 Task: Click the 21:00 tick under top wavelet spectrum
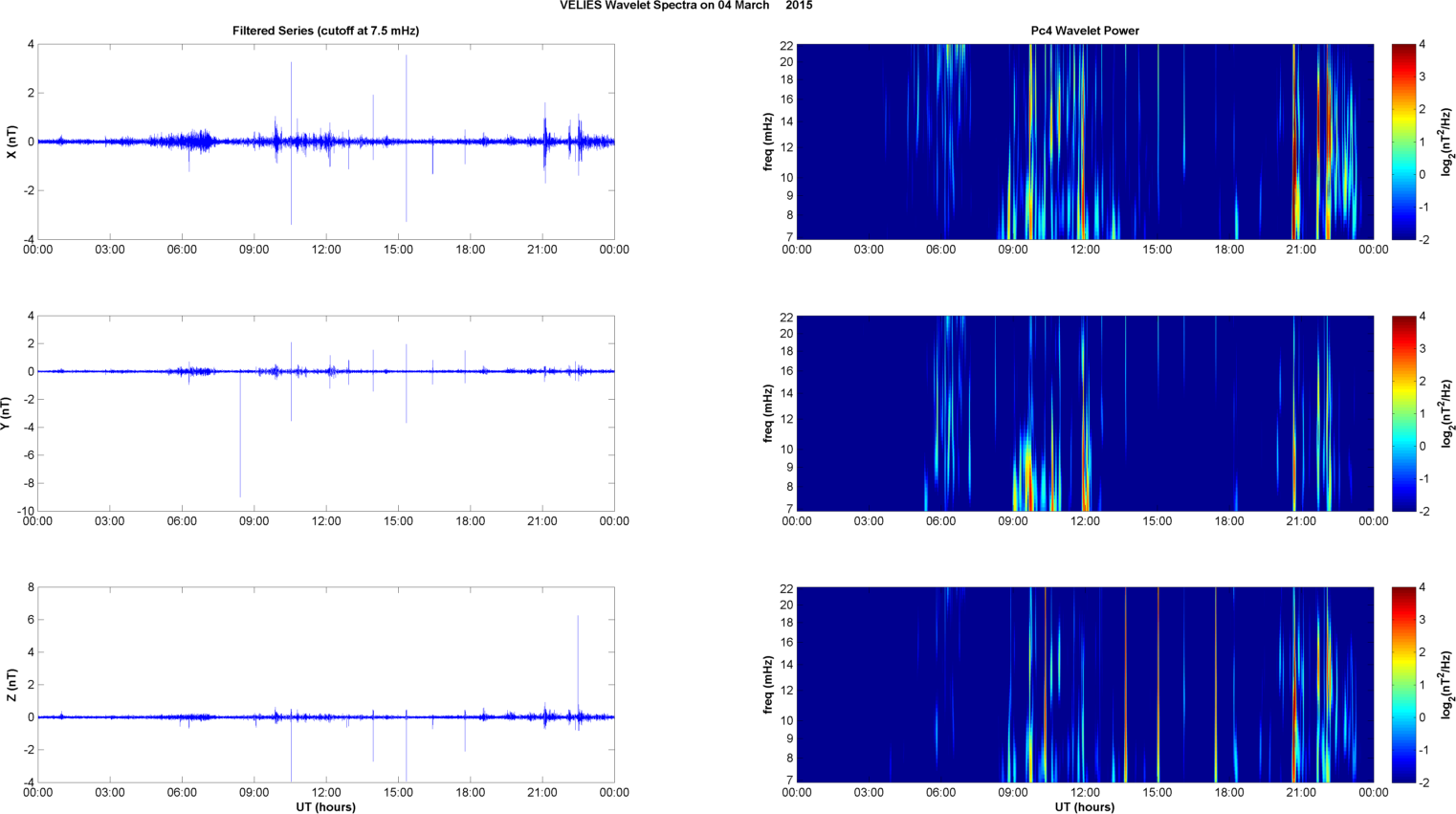click(x=1301, y=250)
